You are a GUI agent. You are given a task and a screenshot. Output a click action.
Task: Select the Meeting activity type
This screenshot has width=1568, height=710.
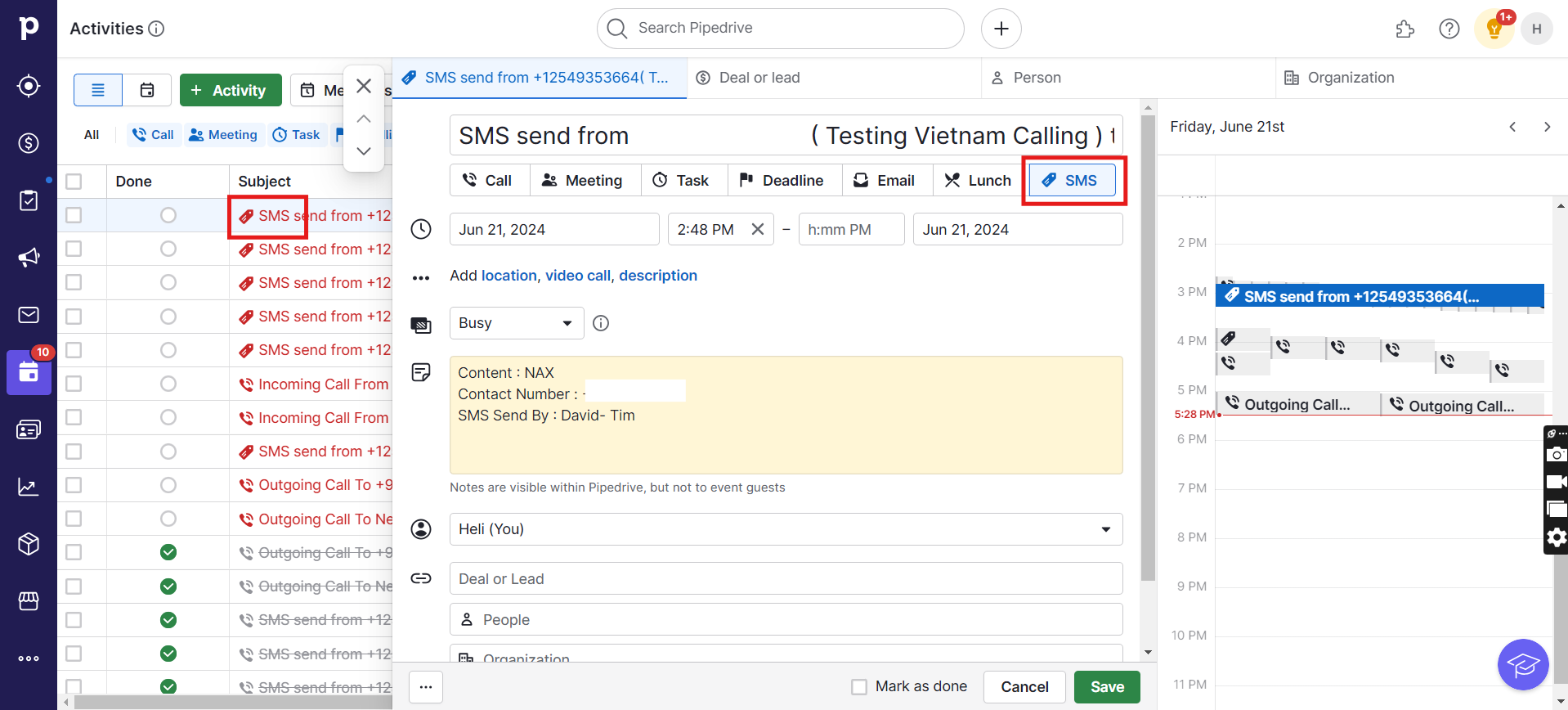coord(585,180)
